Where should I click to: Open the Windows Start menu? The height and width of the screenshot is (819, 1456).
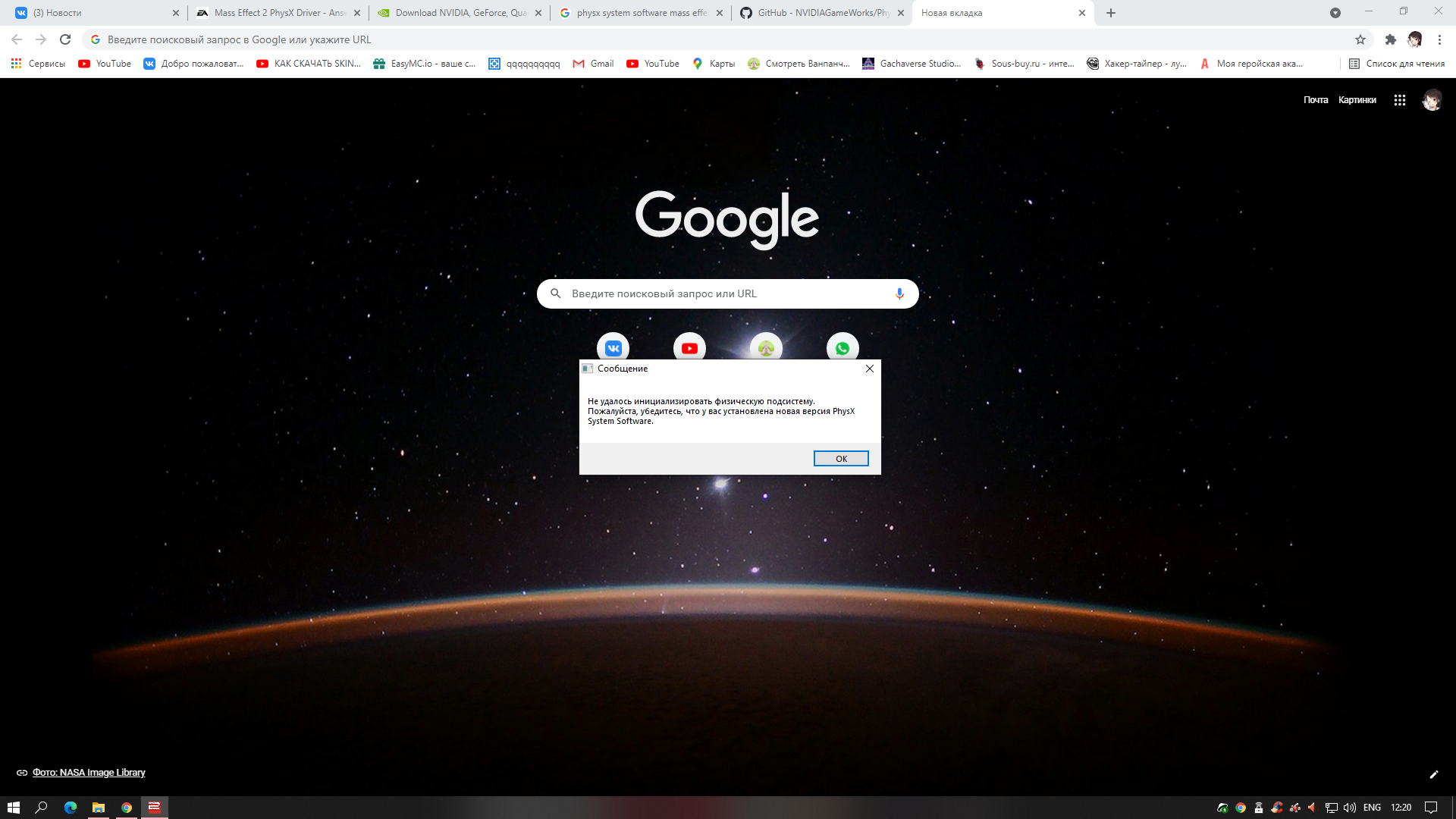[14, 808]
